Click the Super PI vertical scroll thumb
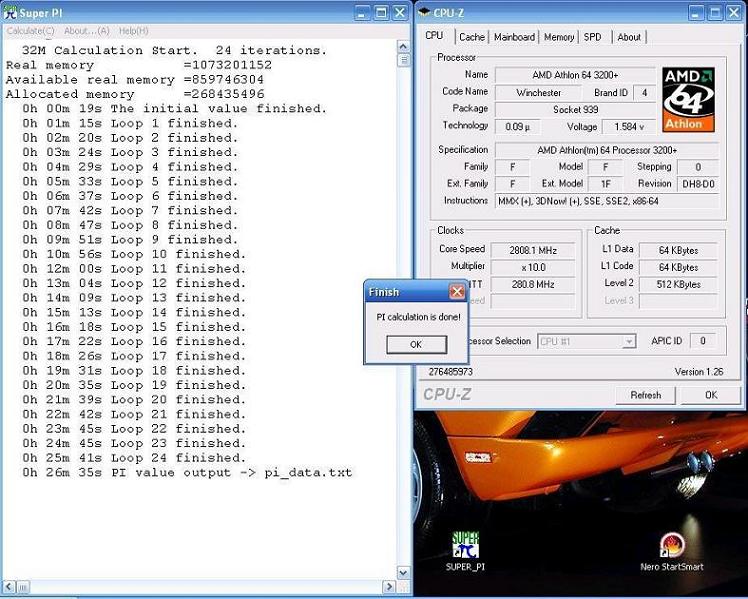 (404, 60)
